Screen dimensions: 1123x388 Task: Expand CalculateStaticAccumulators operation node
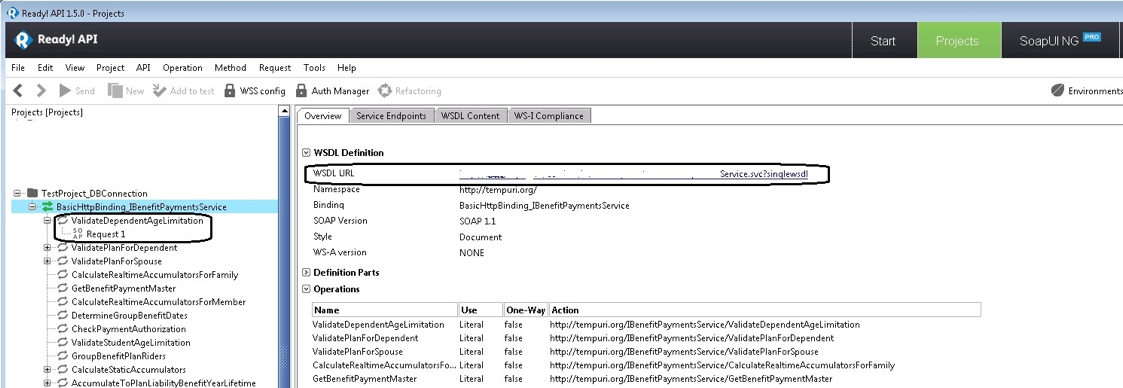coord(47,369)
